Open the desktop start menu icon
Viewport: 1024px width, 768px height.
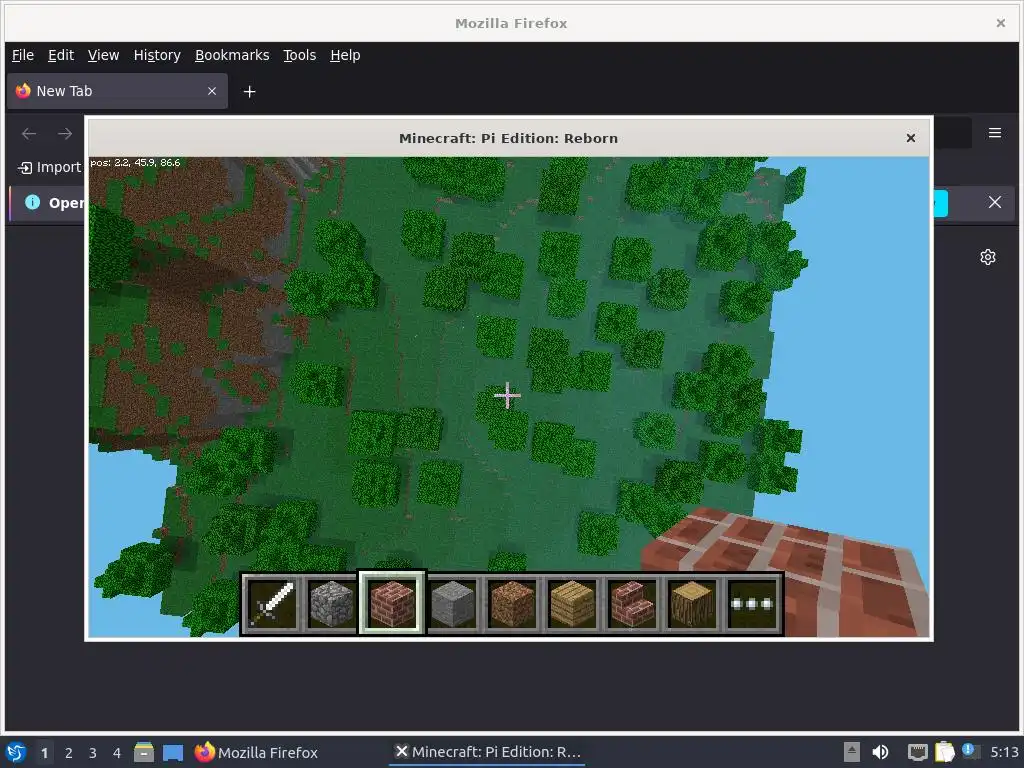16,752
